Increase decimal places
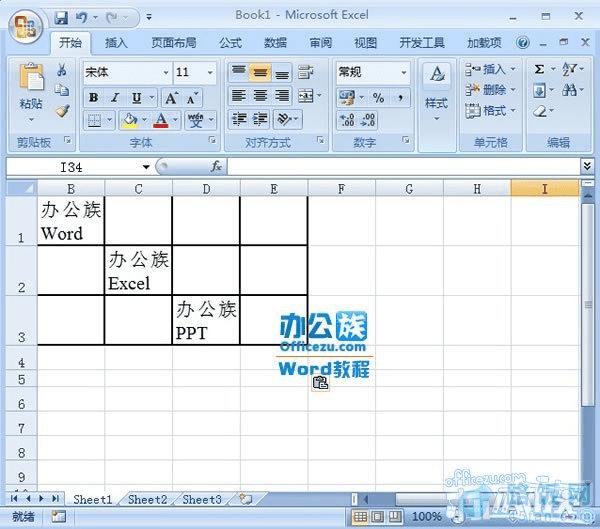The width and height of the screenshot is (600, 529). point(347,120)
